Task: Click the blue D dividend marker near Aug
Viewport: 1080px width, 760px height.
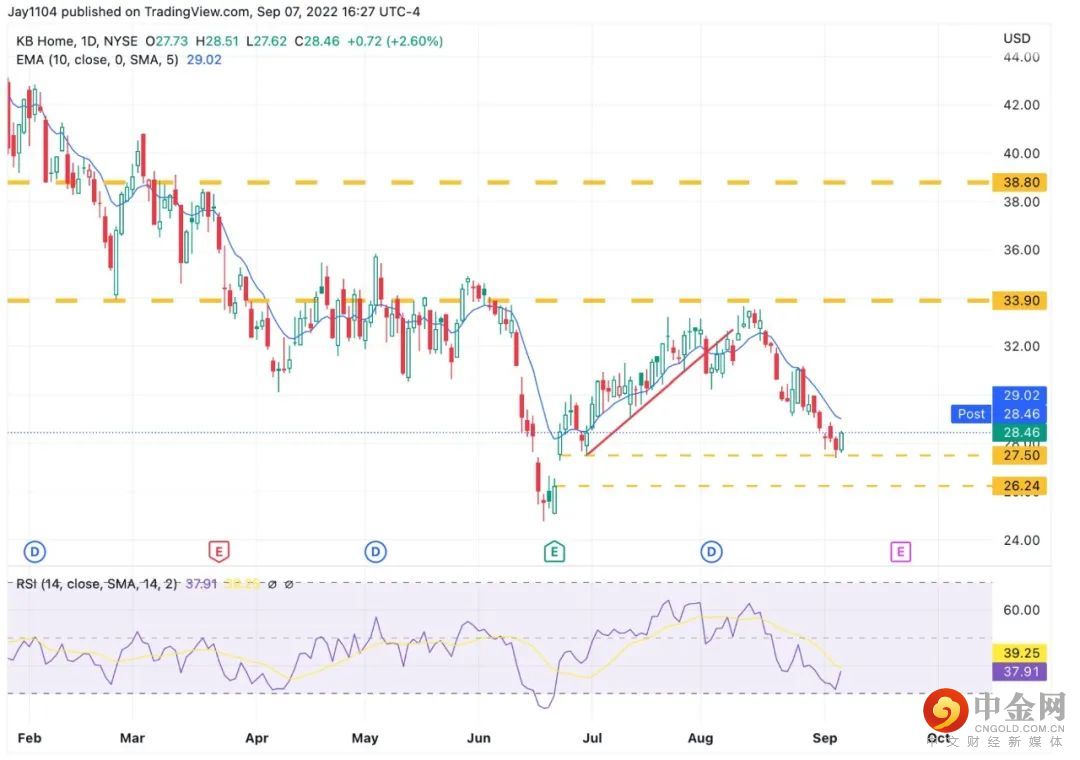Action: tap(712, 551)
